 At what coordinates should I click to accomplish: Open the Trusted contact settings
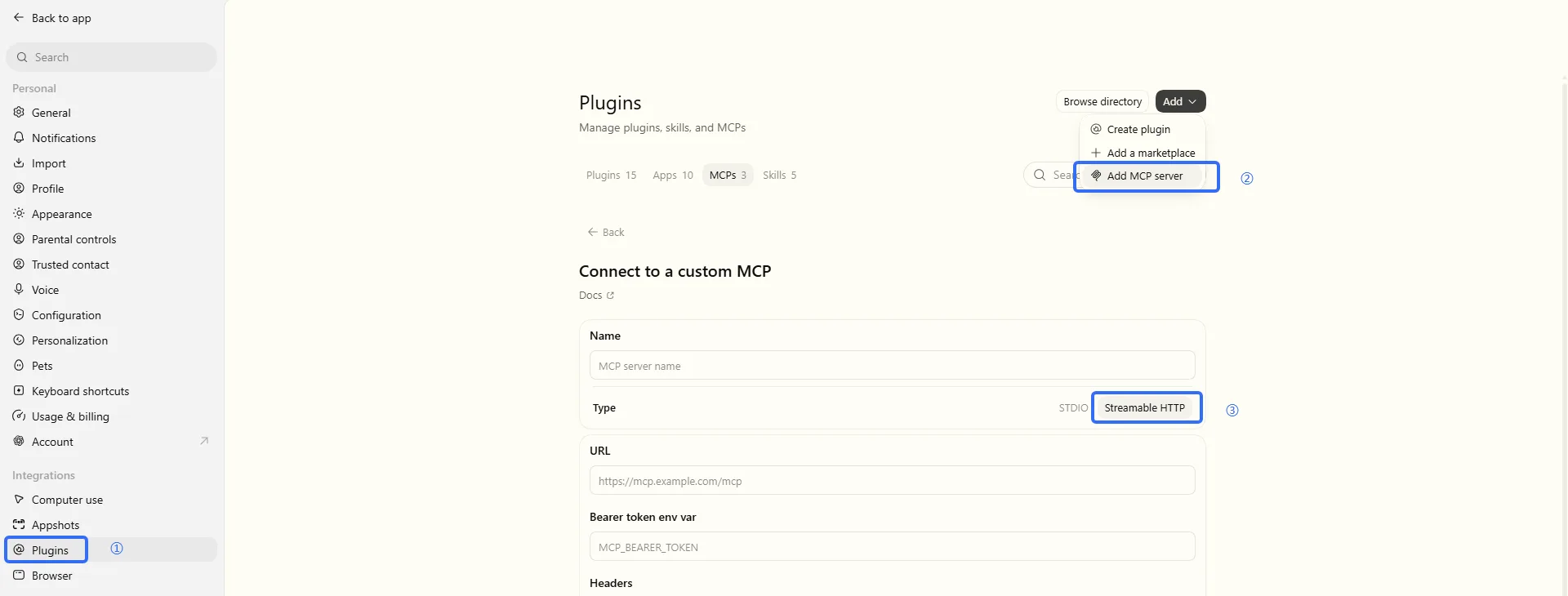click(x=111, y=265)
